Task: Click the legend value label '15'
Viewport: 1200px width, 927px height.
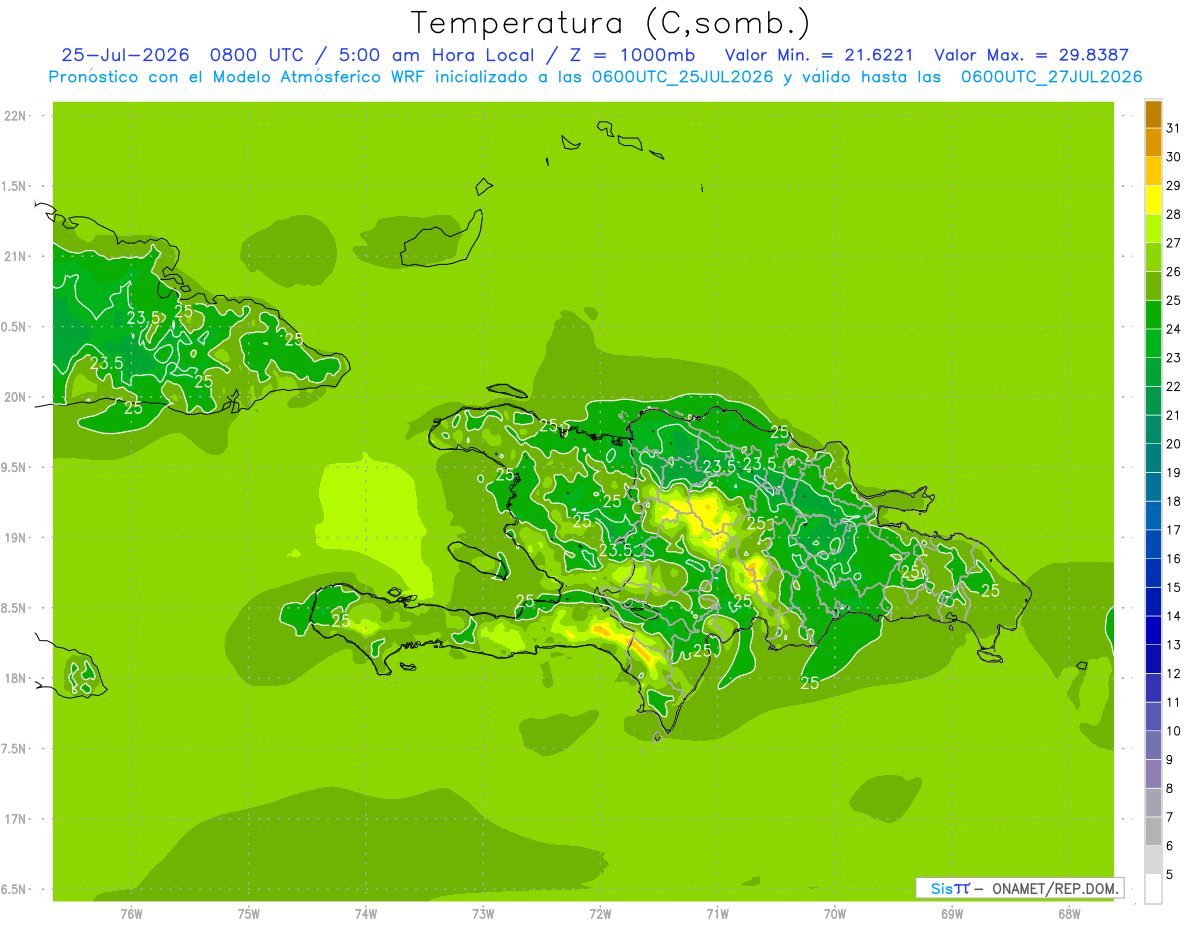Action: point(1173,587)
